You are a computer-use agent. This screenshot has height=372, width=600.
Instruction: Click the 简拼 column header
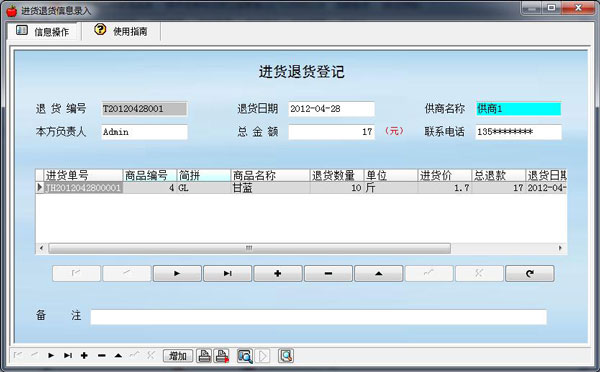[x=204, y=175]
